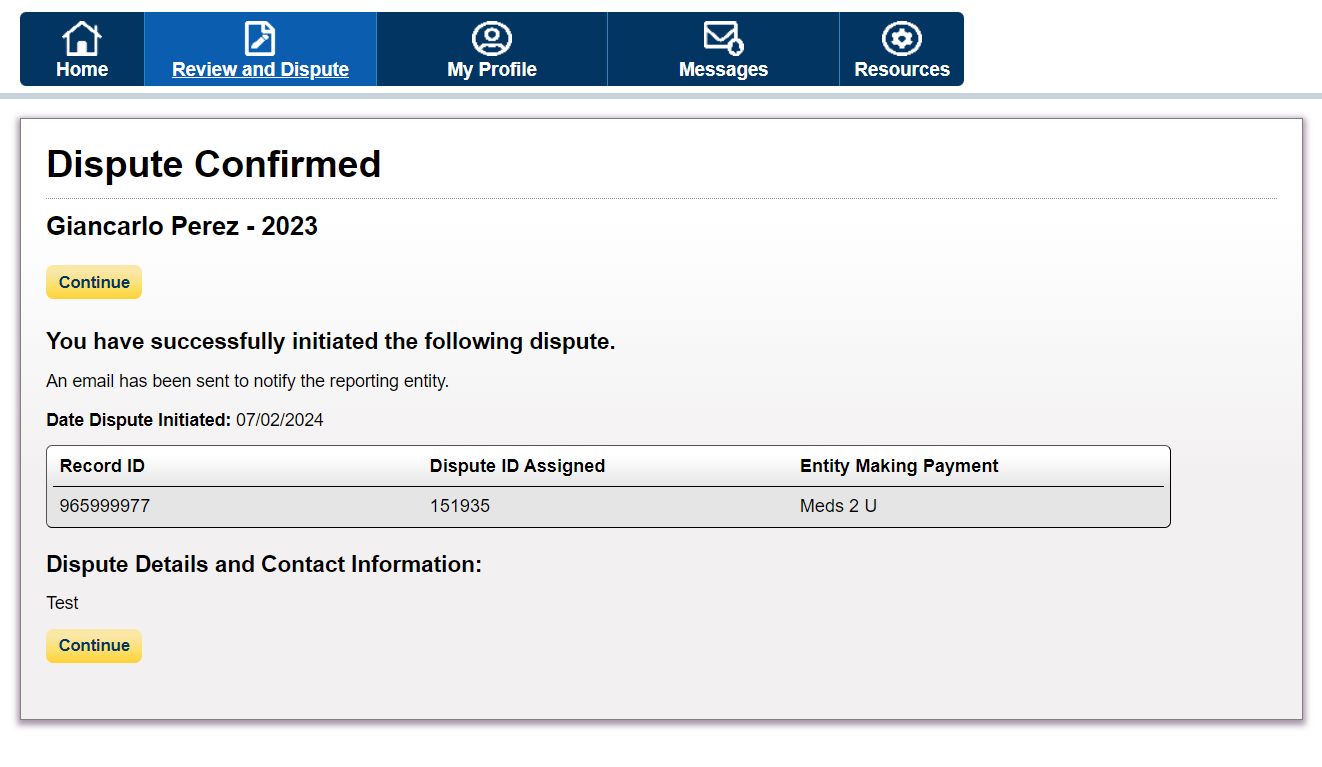Click the Dispute ID value 151935

pyautogui.click(x=460, y=506)
